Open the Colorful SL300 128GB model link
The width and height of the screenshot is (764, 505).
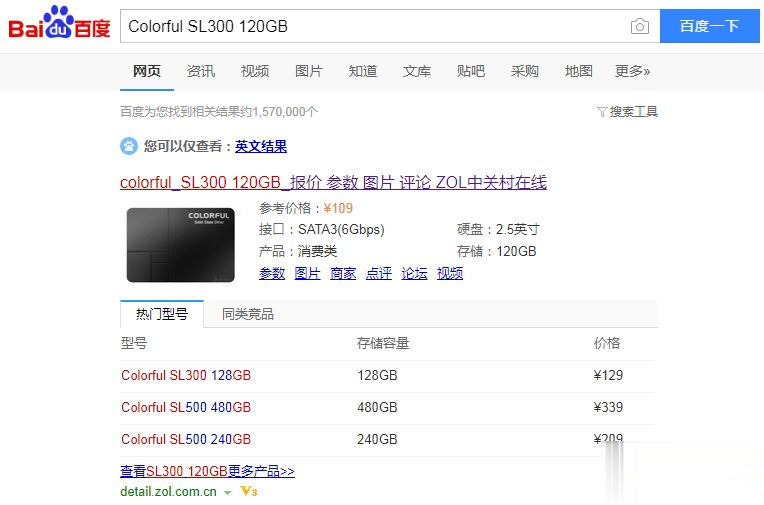point(186,375)
